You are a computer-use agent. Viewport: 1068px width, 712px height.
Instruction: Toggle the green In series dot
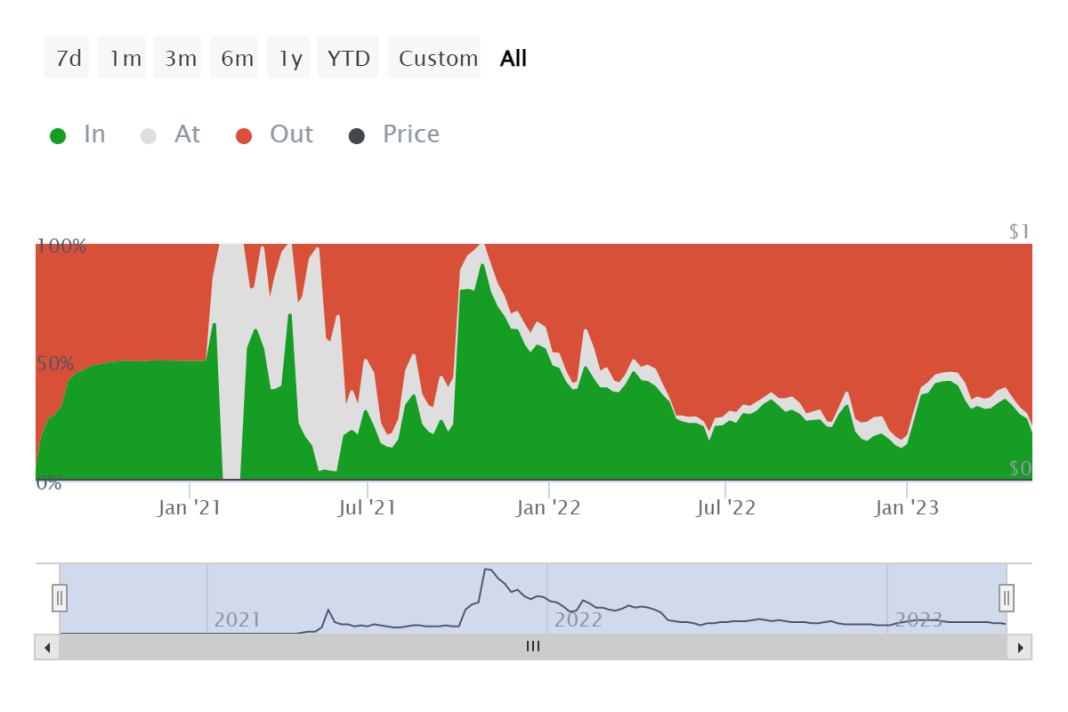point(58,136)
